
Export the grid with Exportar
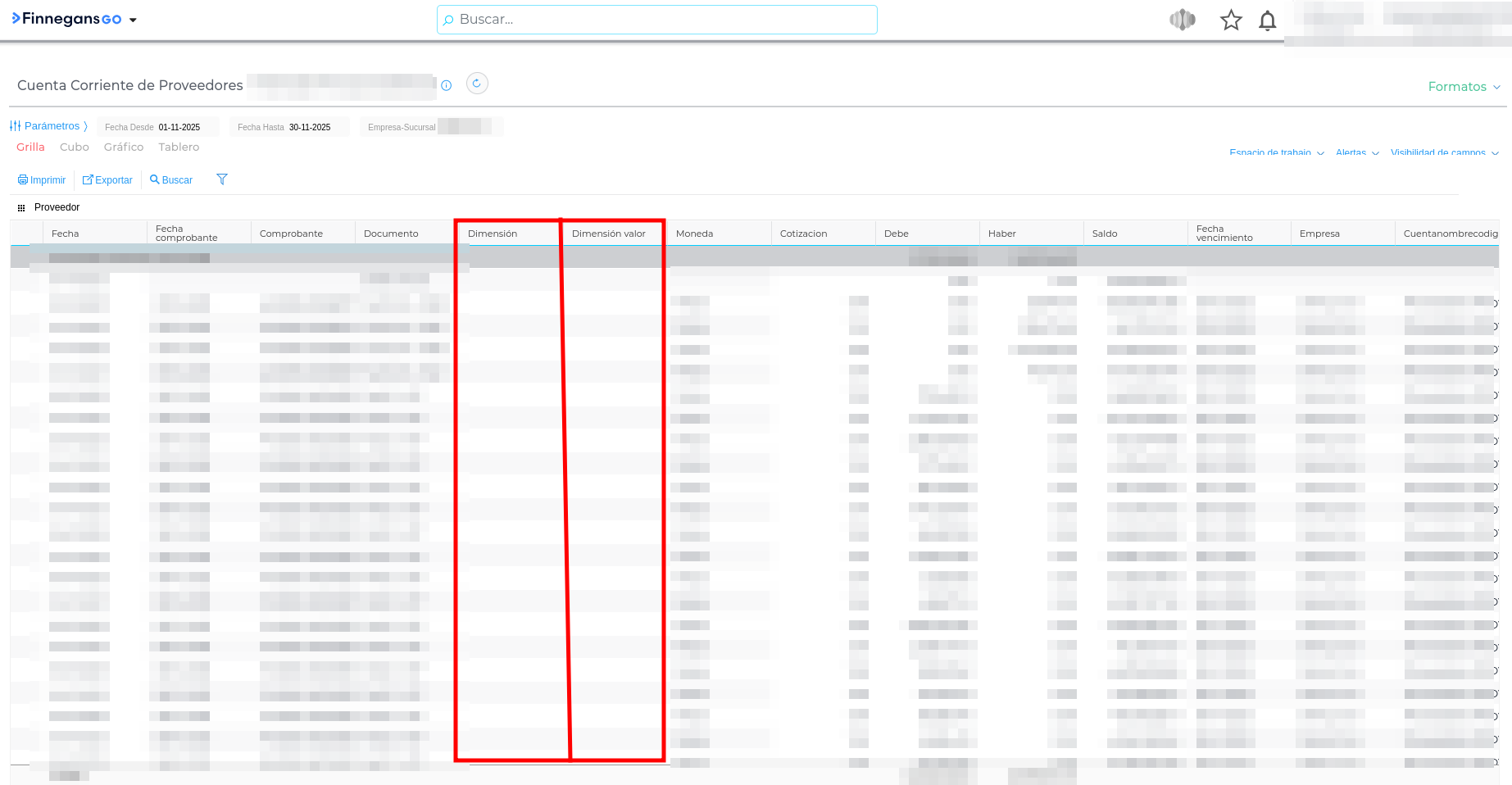click(x=107, y=180)
